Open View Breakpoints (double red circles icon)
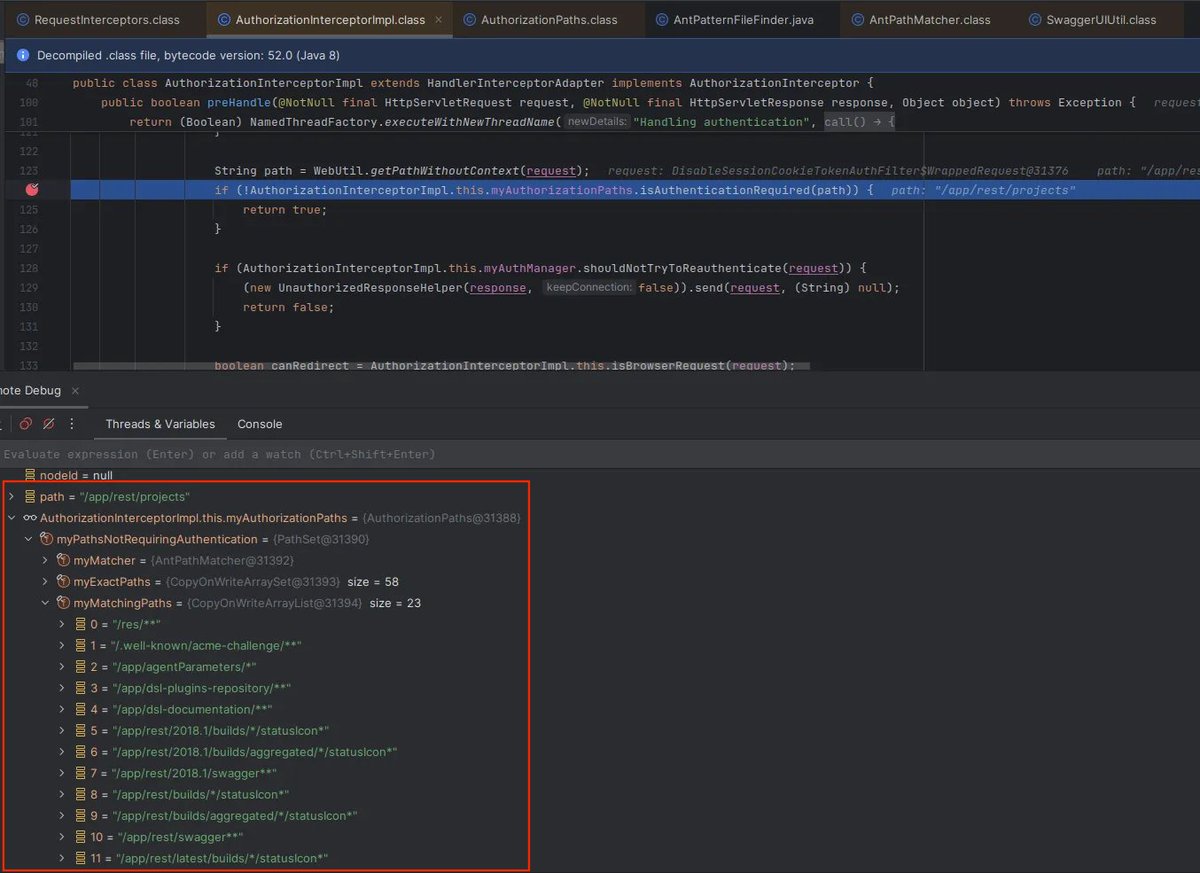The image size is (1200, 873). pyautogui.click(x=26, y=424)
